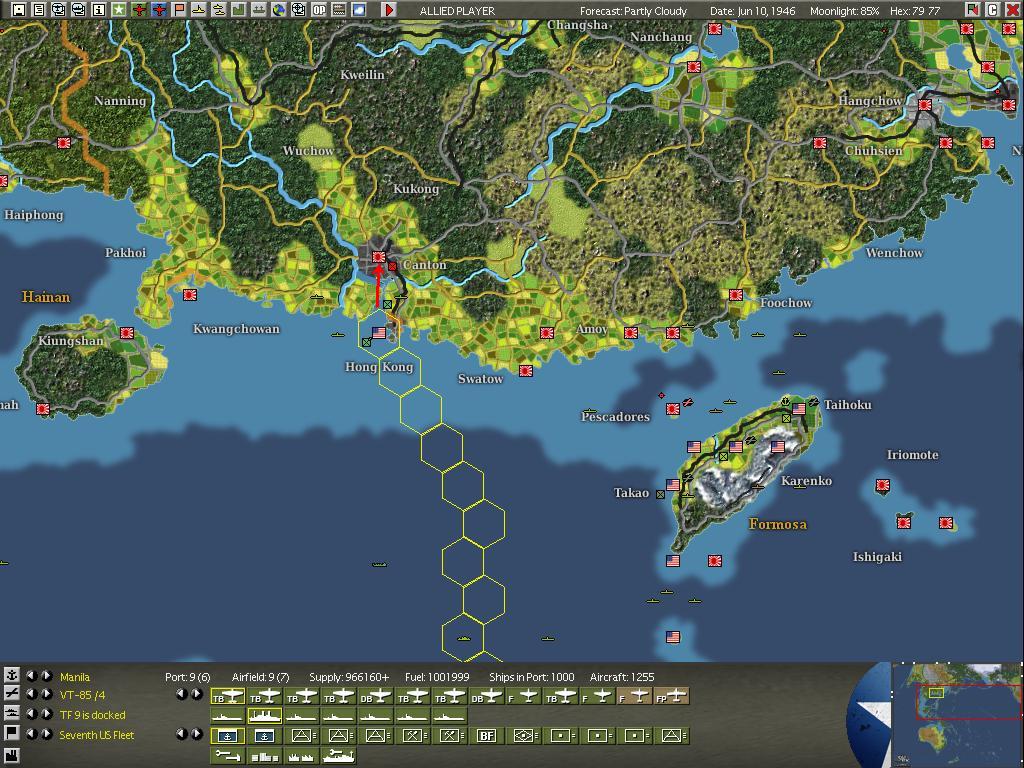Screen dimensions: 1024x768
Task: Click the save game disk icon
Action: point(19,10)
